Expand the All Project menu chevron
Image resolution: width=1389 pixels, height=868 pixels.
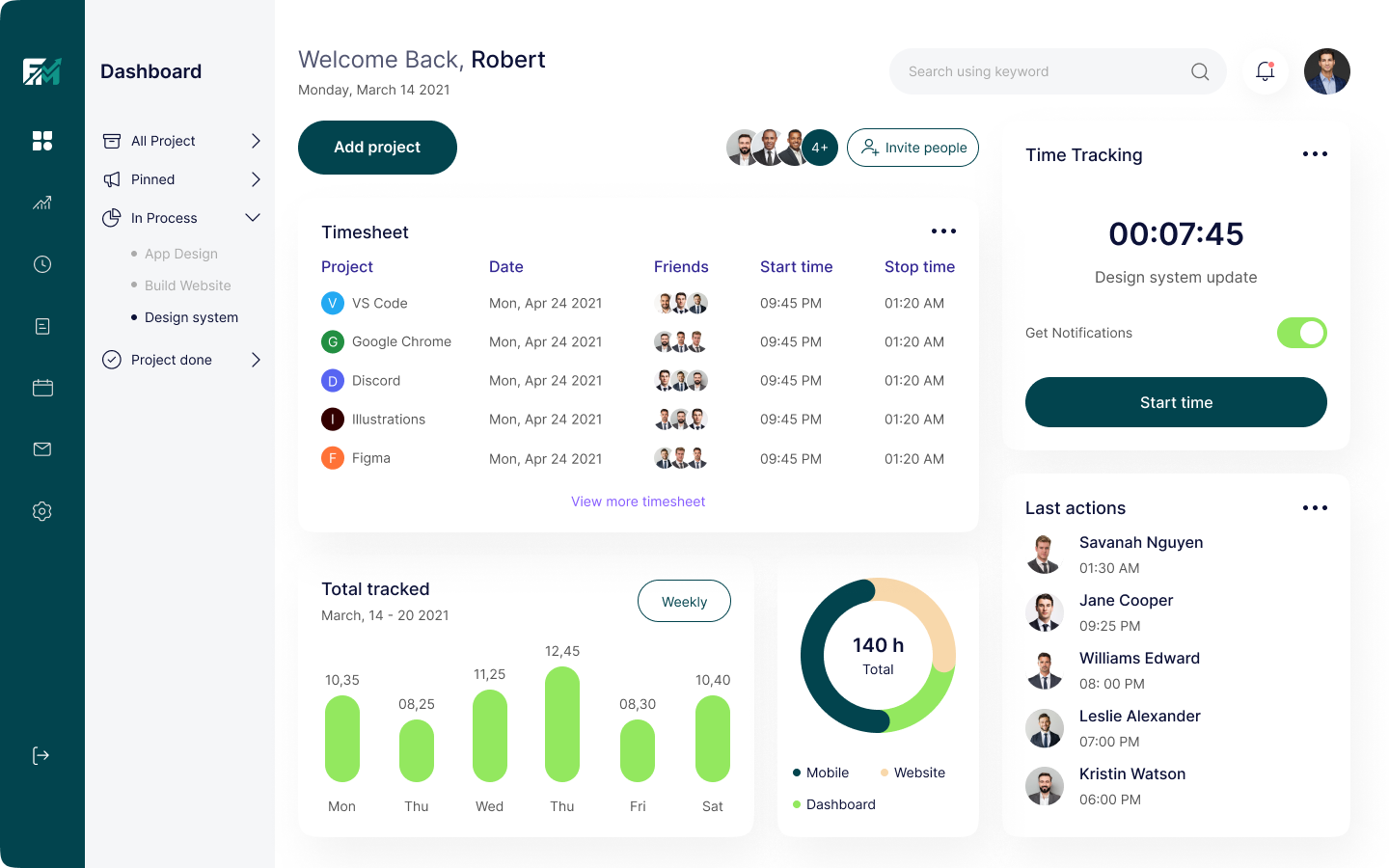pos(256,141)
